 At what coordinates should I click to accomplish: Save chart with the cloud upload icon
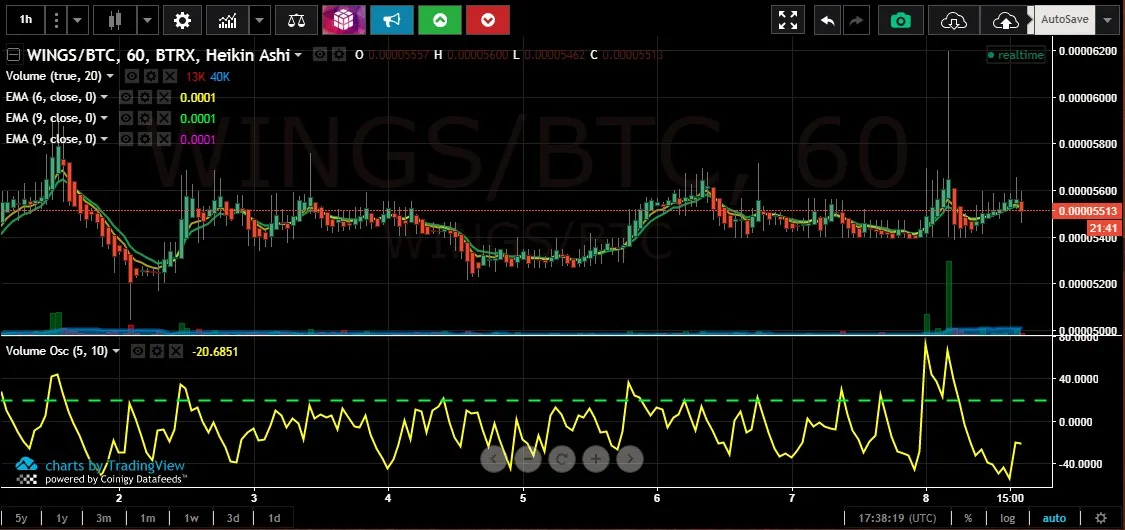pyautogui.click(x=1007, y=20)
